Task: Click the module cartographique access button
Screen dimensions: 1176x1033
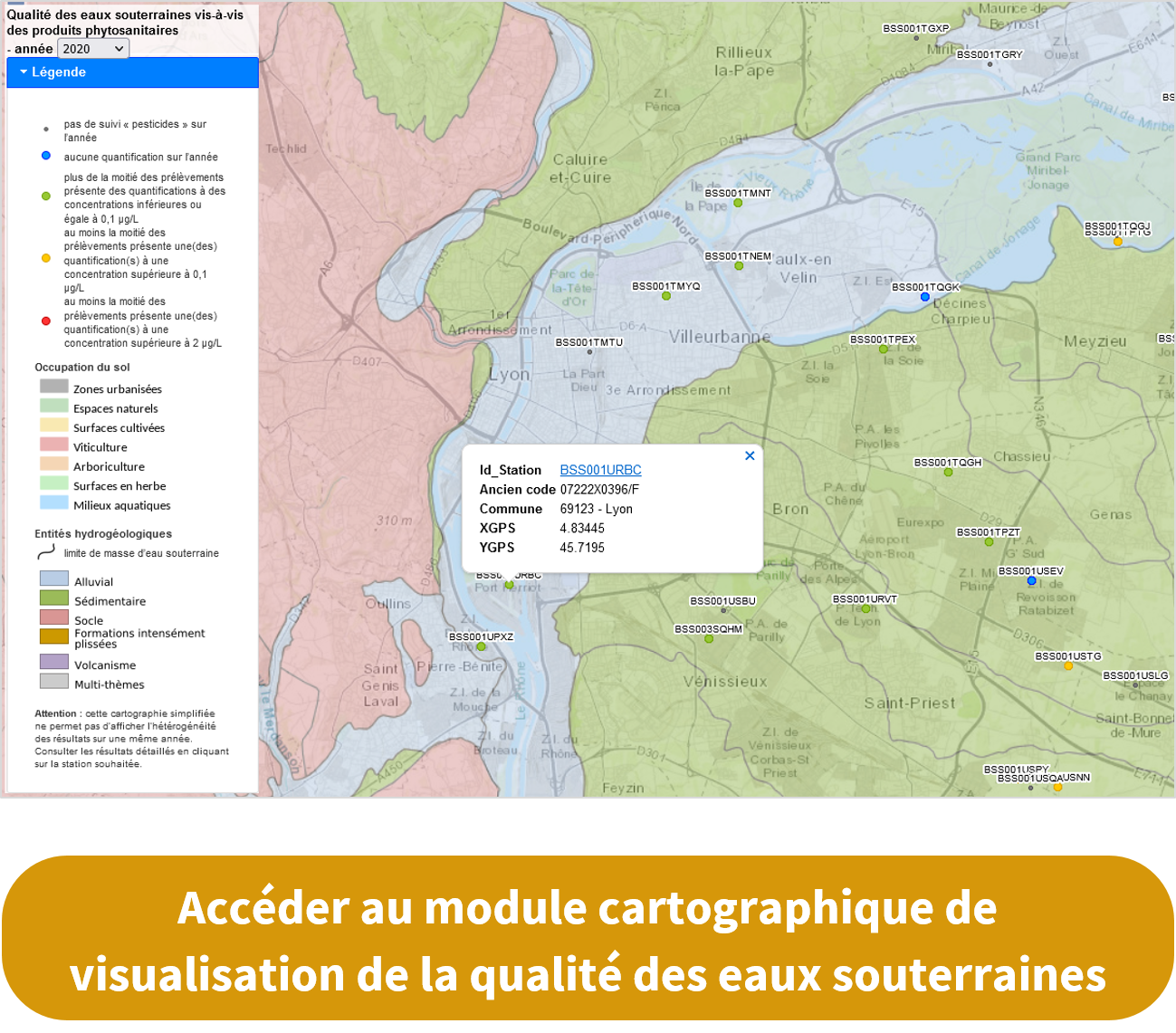Action: [588, 939]
